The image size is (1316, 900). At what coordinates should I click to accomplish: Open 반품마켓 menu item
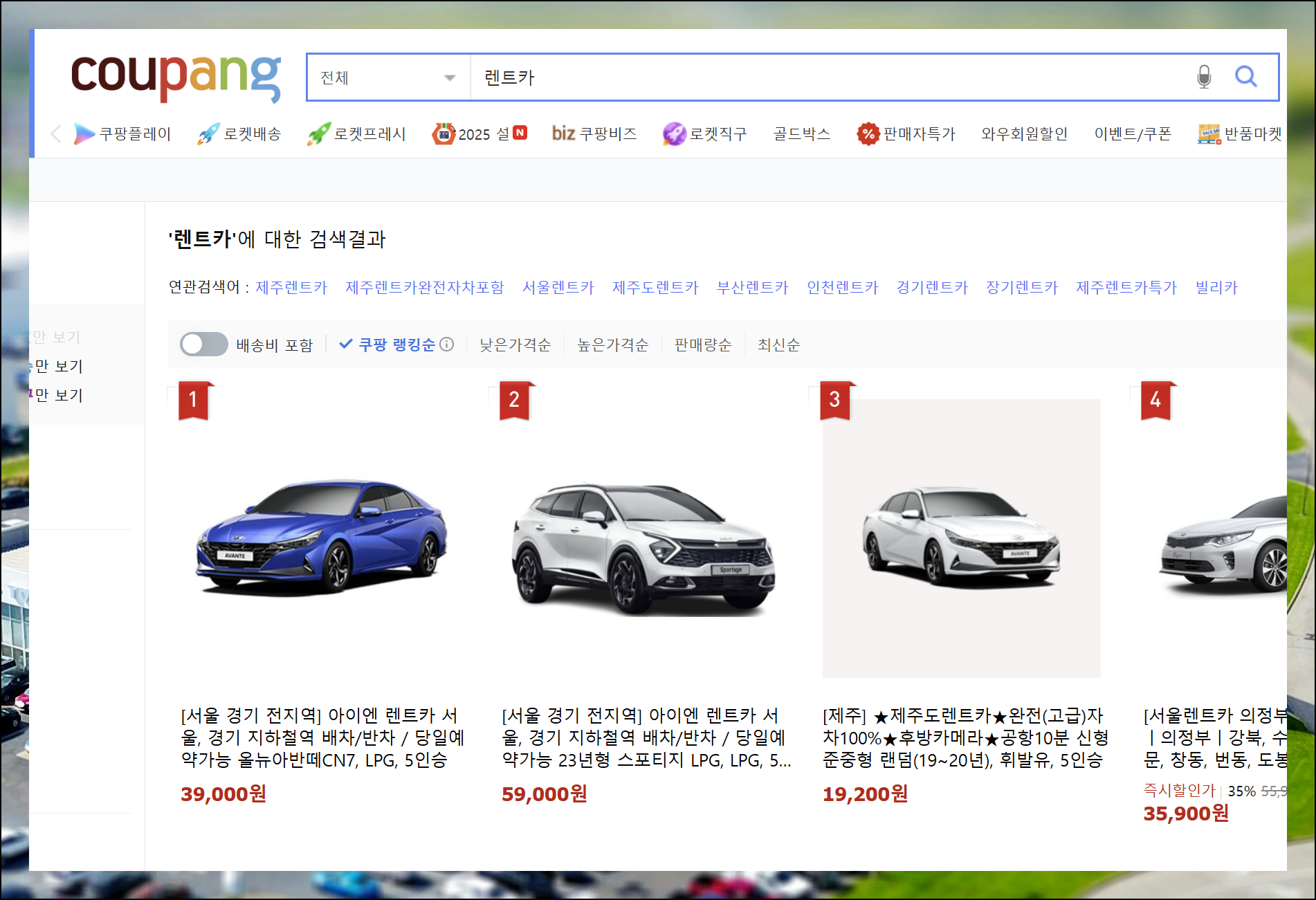pyautogui.click(x=1241, y=134)
